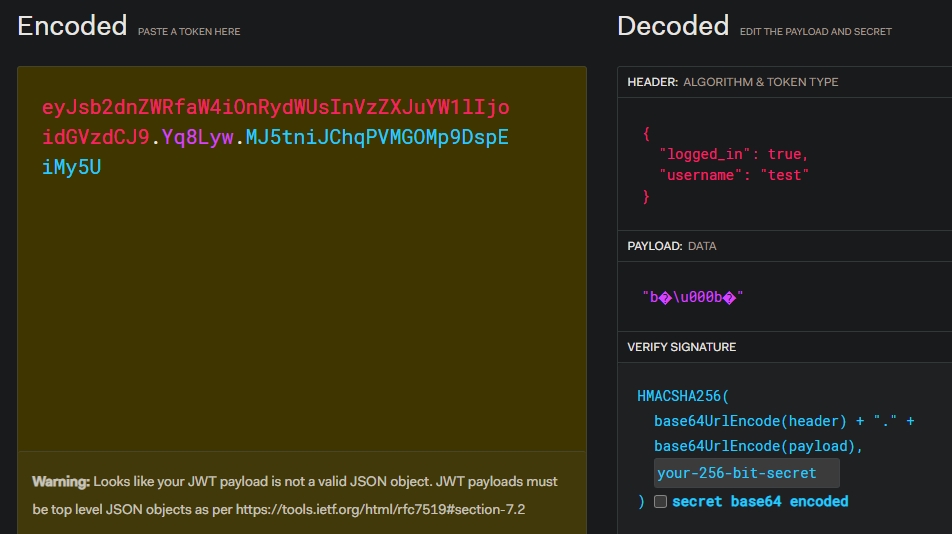This screenshot has width=952, height=534.
Task: Select the HEADER: ALGORITHM & TOKEN TYPE label
Action: click(732, 82)
